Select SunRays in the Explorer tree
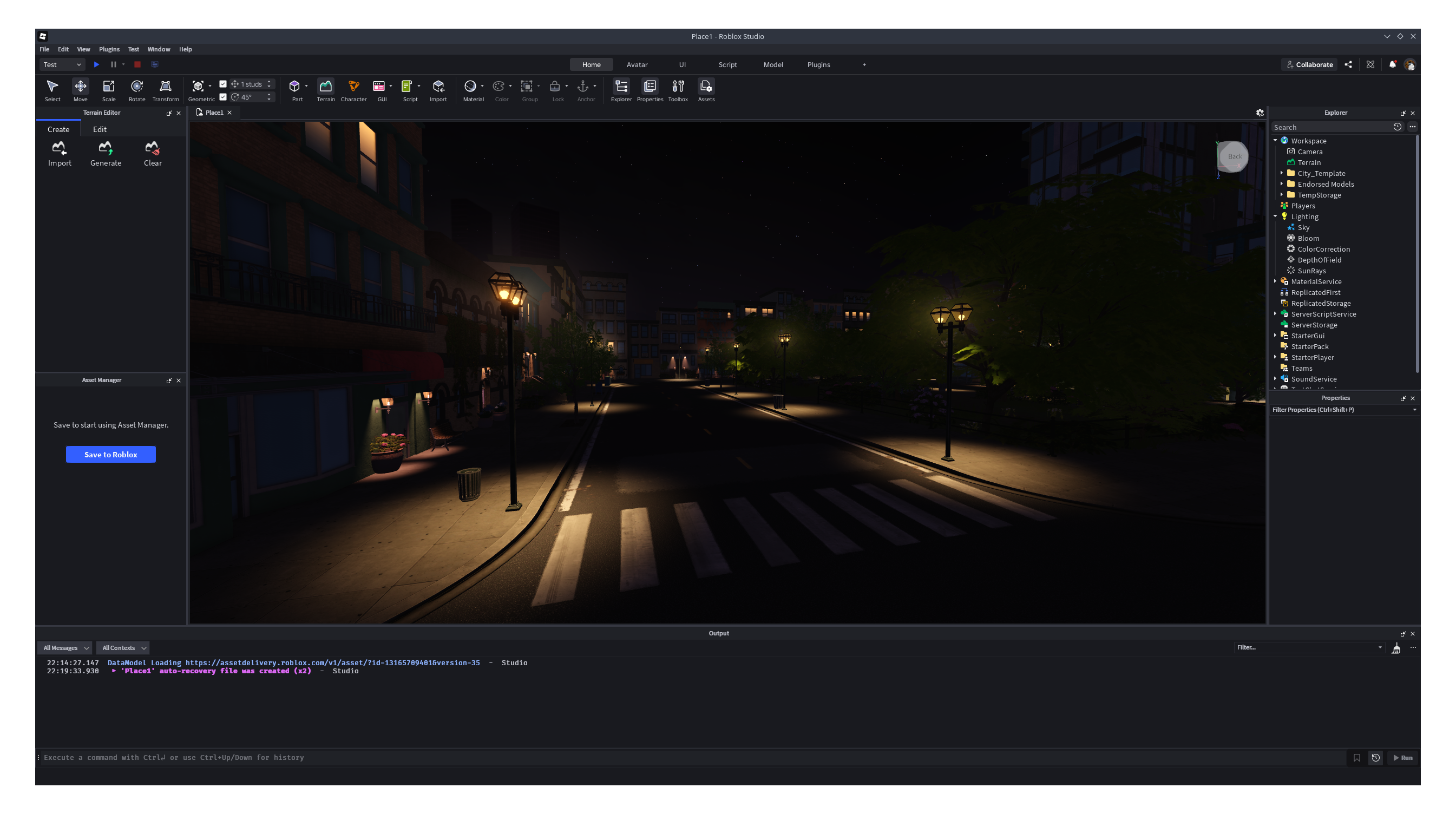1456x827 pixels. click(x=1311, y=271)
